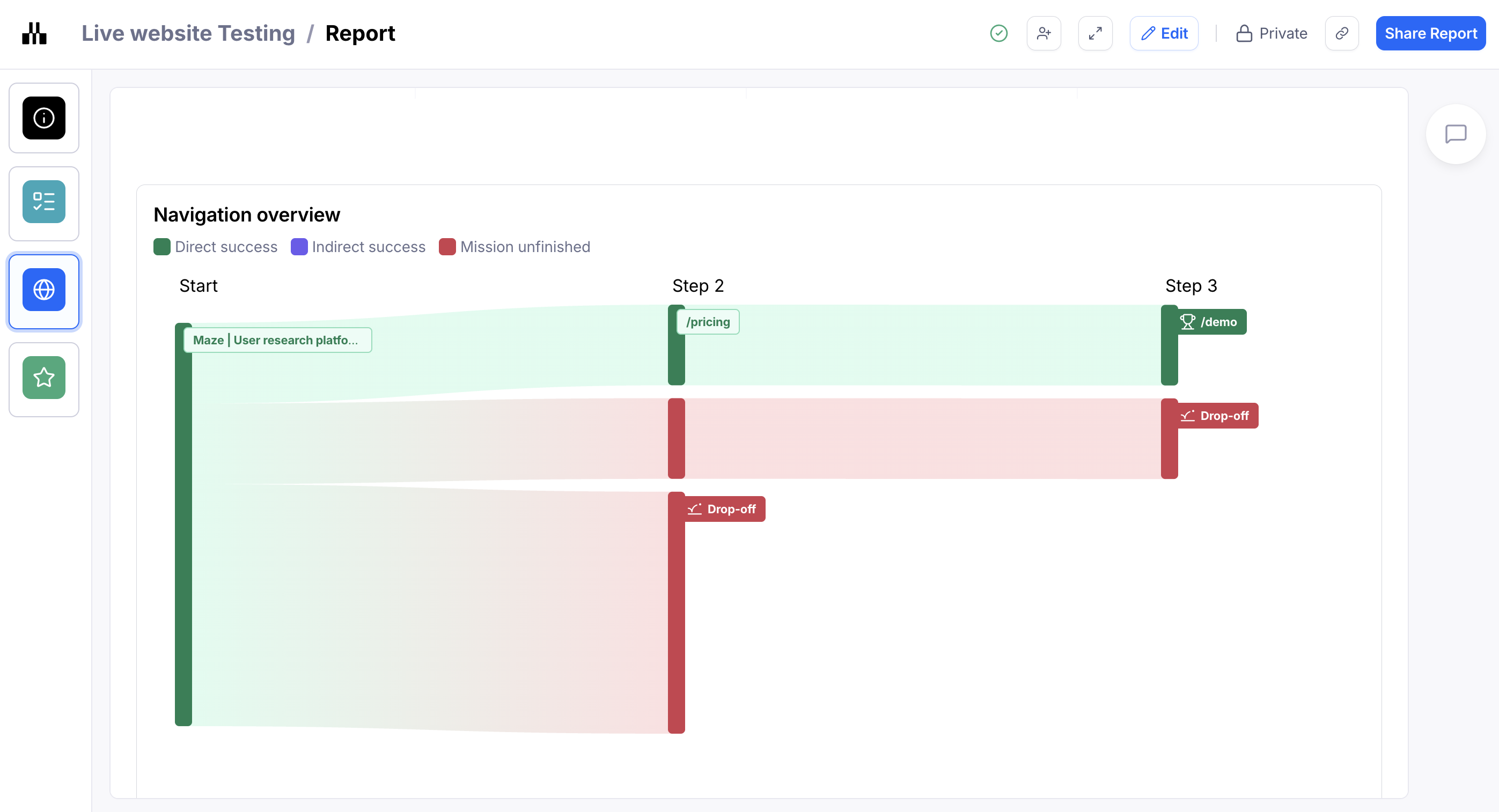Click the green saved checkmark status icon

point(998,33)
